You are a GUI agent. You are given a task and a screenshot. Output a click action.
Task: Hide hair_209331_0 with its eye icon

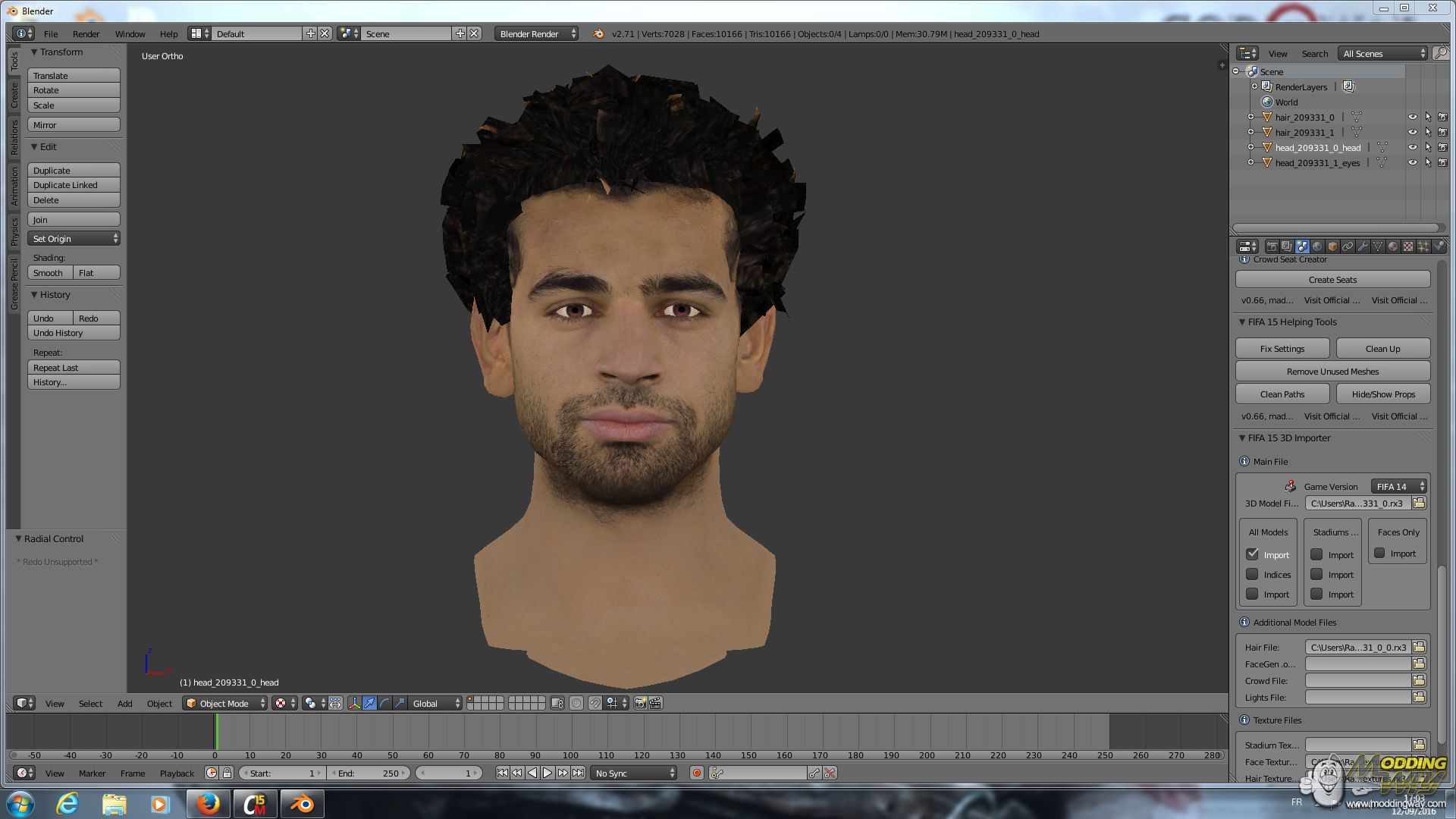pyautogui.click(x=1412, y=117)
